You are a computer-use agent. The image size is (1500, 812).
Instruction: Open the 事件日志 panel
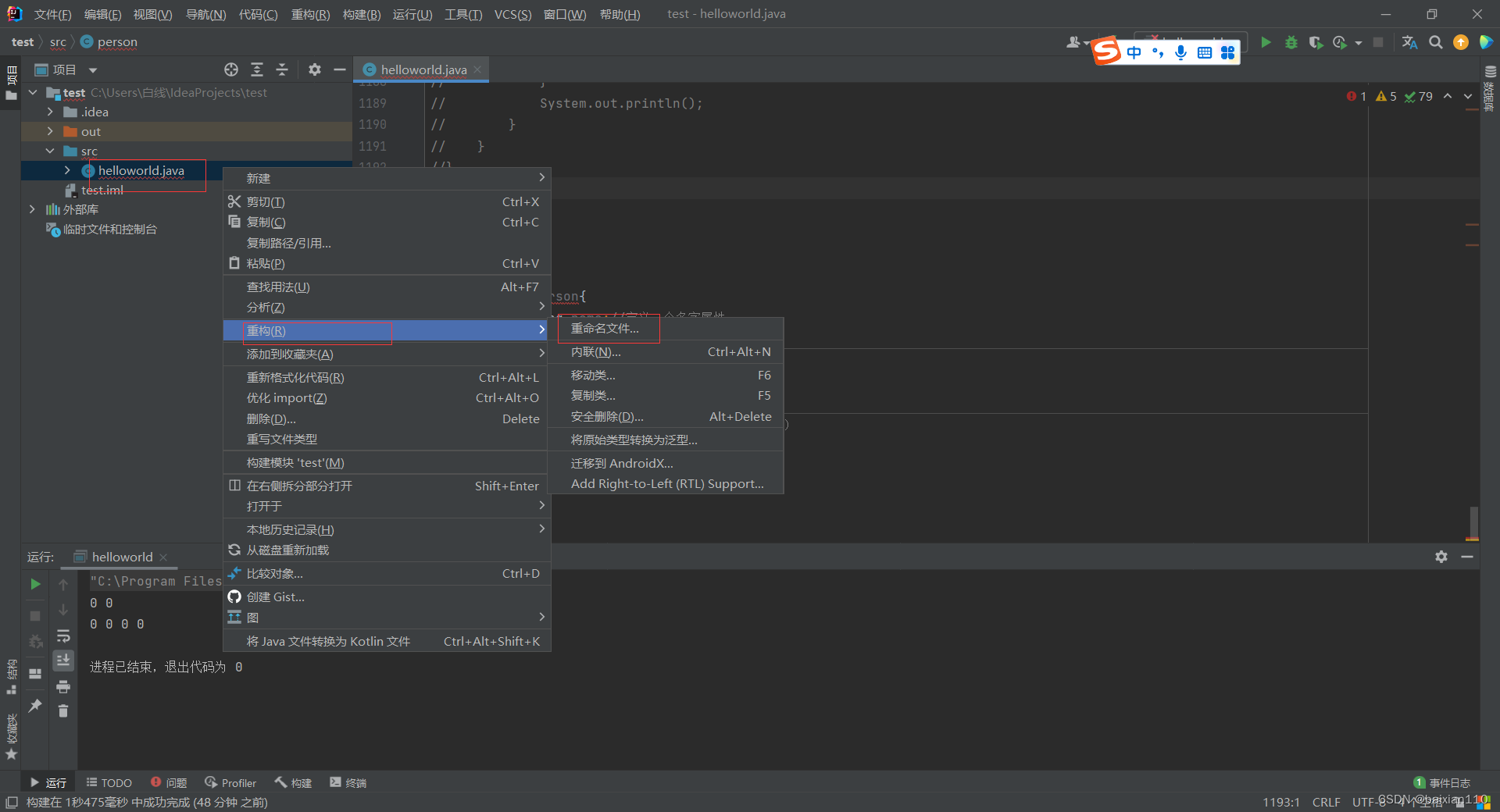pos(1442,782)
